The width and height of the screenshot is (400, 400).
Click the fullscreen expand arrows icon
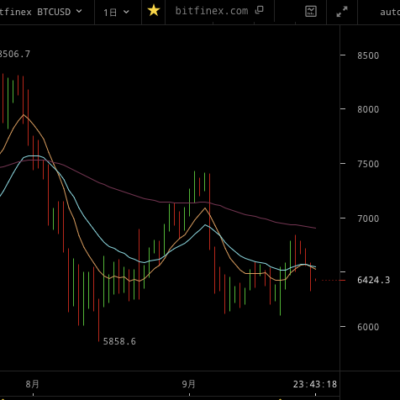click(x=342, y=12)
